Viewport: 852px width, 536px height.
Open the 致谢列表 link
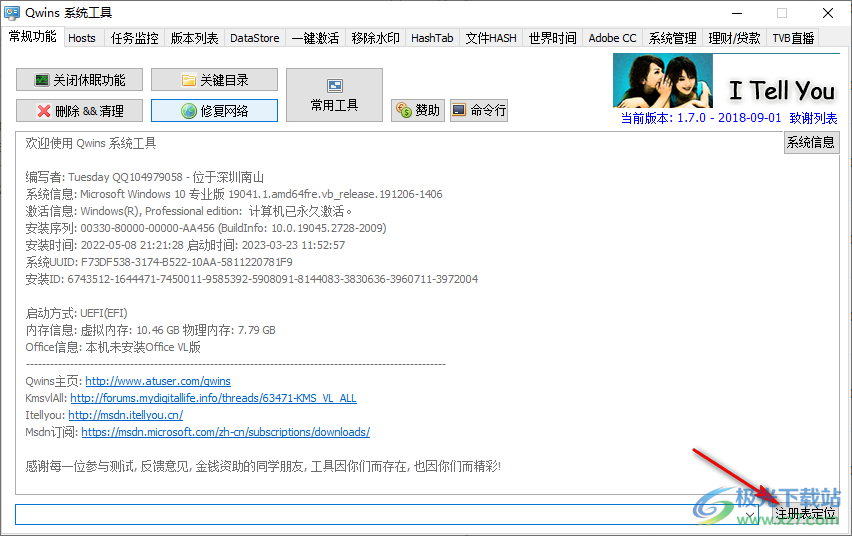pos(813,118)
